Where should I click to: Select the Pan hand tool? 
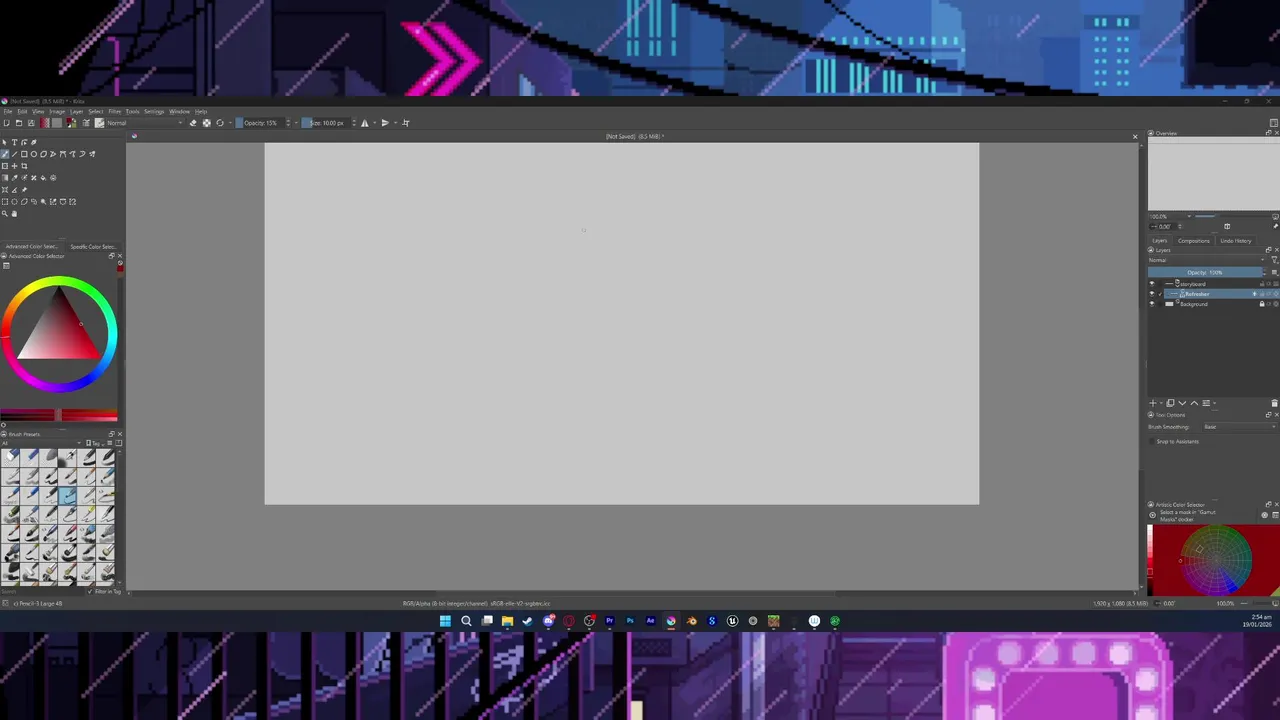pos(14,213)
